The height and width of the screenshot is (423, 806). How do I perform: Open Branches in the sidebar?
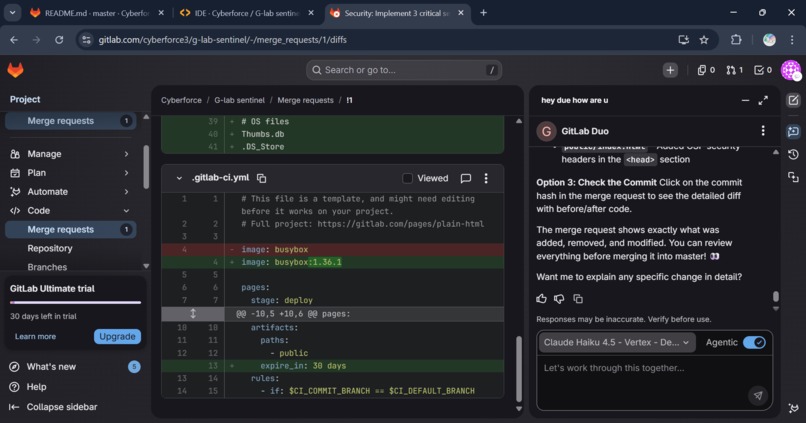(x=47, y=267)
